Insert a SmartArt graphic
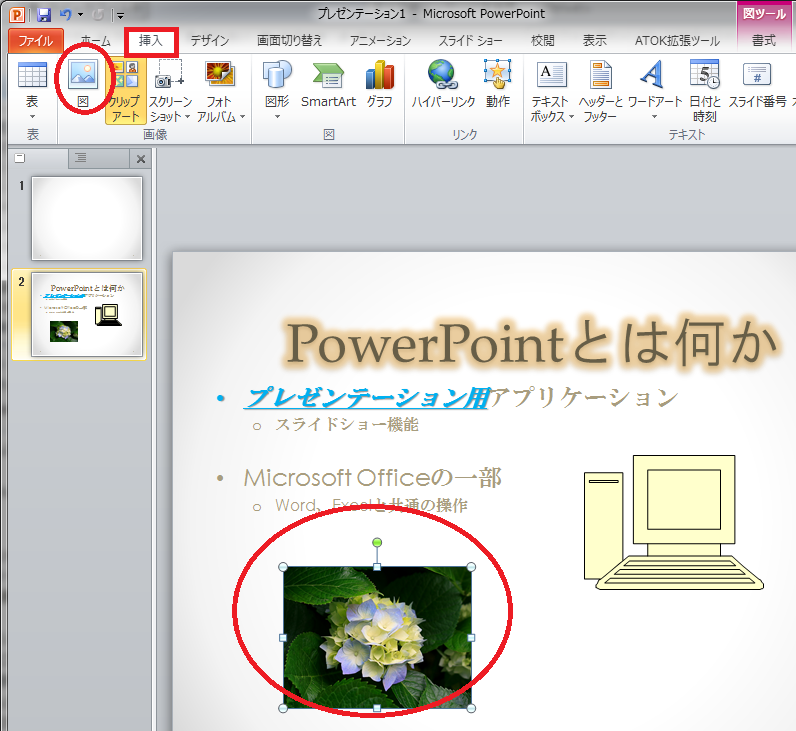Image resolution: width=796 pixels, height=731 pixels. coord(328,85)
